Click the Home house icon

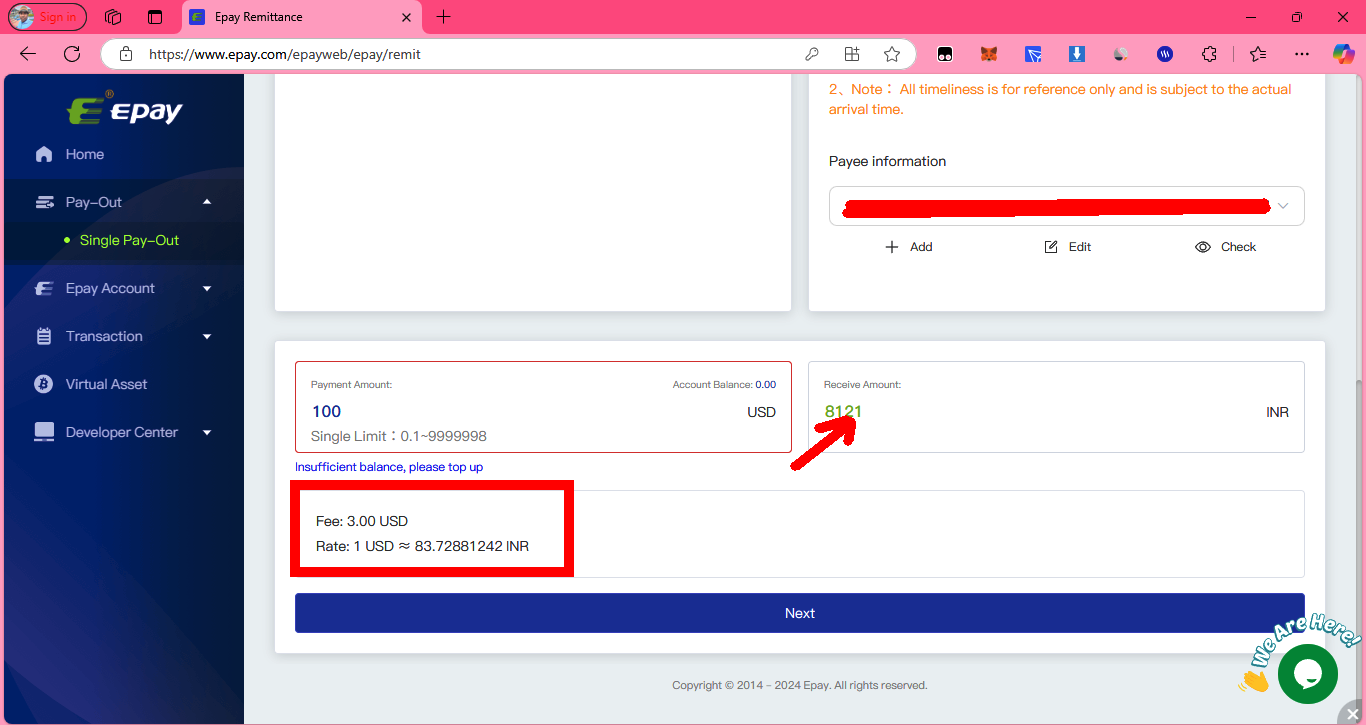[x=44, y=154]
